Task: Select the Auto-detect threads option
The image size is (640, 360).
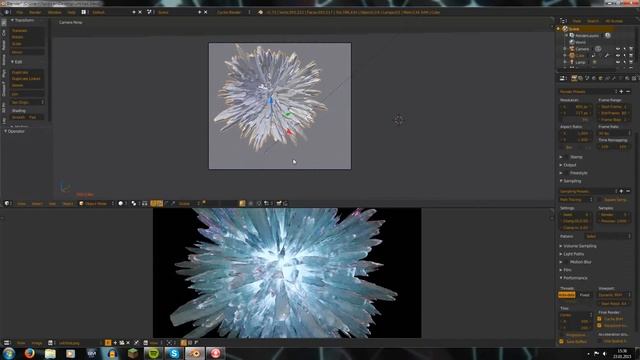Action: [x=567, y=295]
